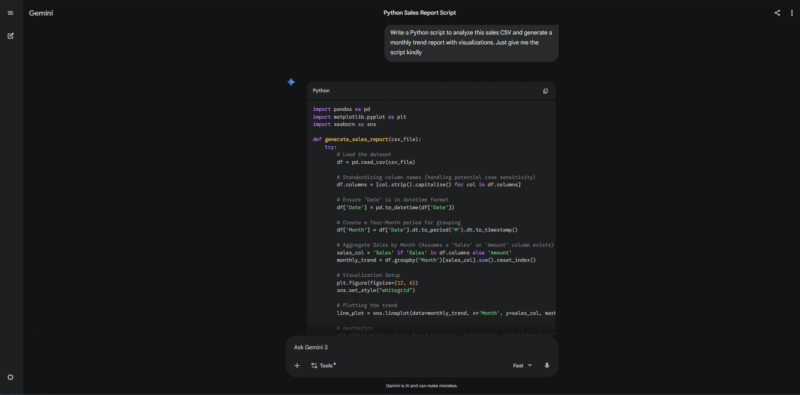
Task: Activate the microphone voice input
Action: (547, 365)
